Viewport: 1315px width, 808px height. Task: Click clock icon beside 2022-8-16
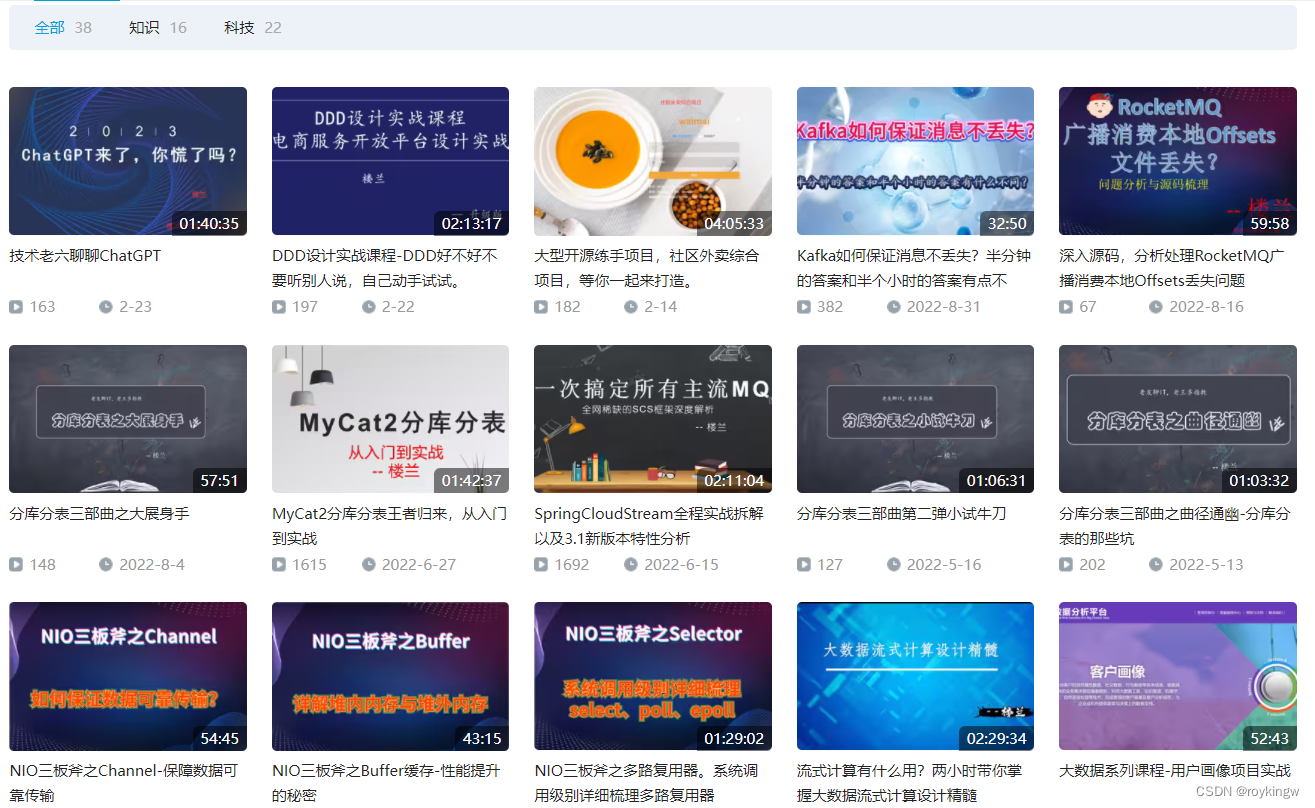point(1156,307)
